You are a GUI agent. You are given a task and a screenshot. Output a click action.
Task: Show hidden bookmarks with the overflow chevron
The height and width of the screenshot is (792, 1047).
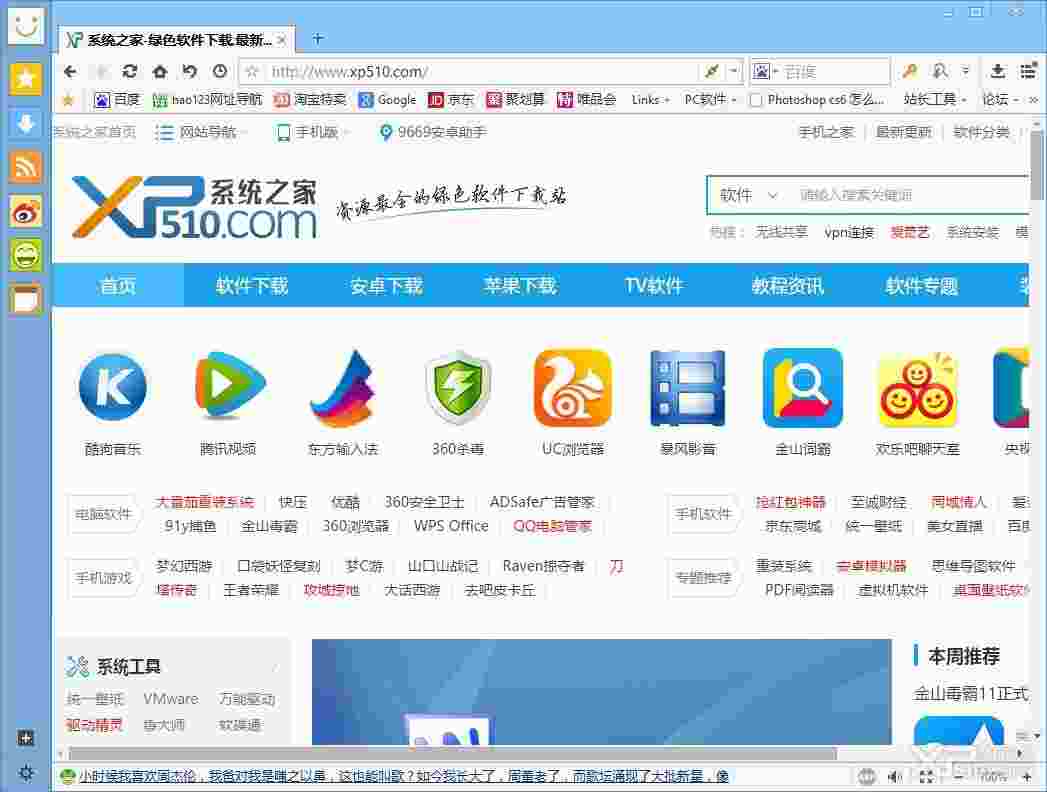[1034, 100]
